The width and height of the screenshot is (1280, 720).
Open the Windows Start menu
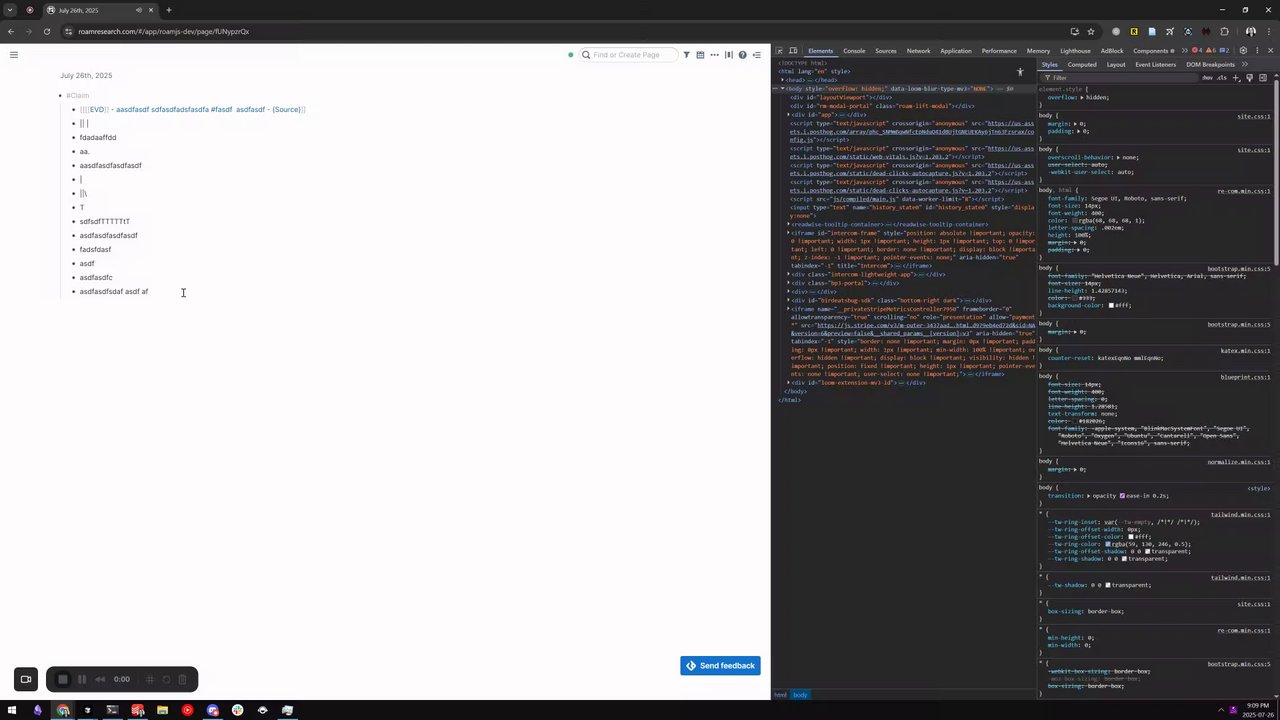(x=13, y=710)
